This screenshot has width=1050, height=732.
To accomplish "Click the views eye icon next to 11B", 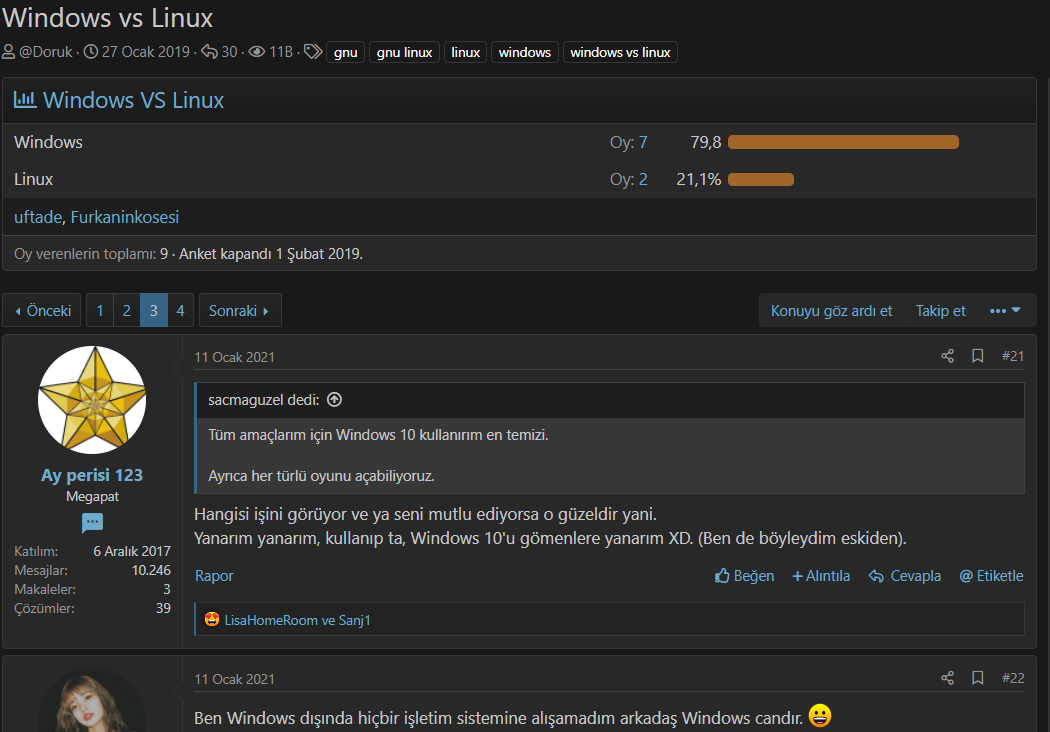I will coord(256,52).
